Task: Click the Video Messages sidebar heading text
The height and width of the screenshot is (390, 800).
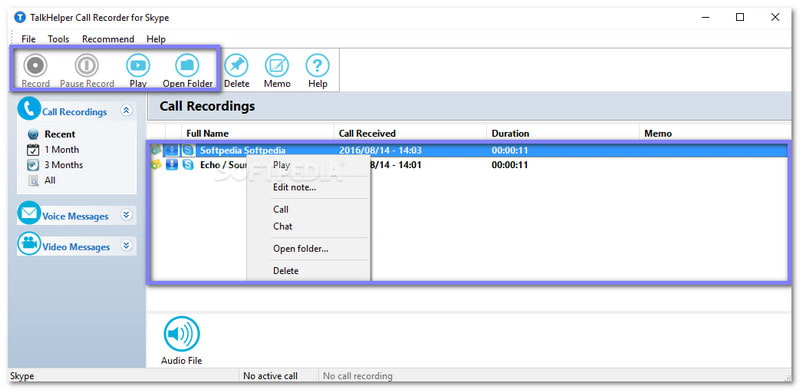Action: pyautogui.click(x=76, y=247)
